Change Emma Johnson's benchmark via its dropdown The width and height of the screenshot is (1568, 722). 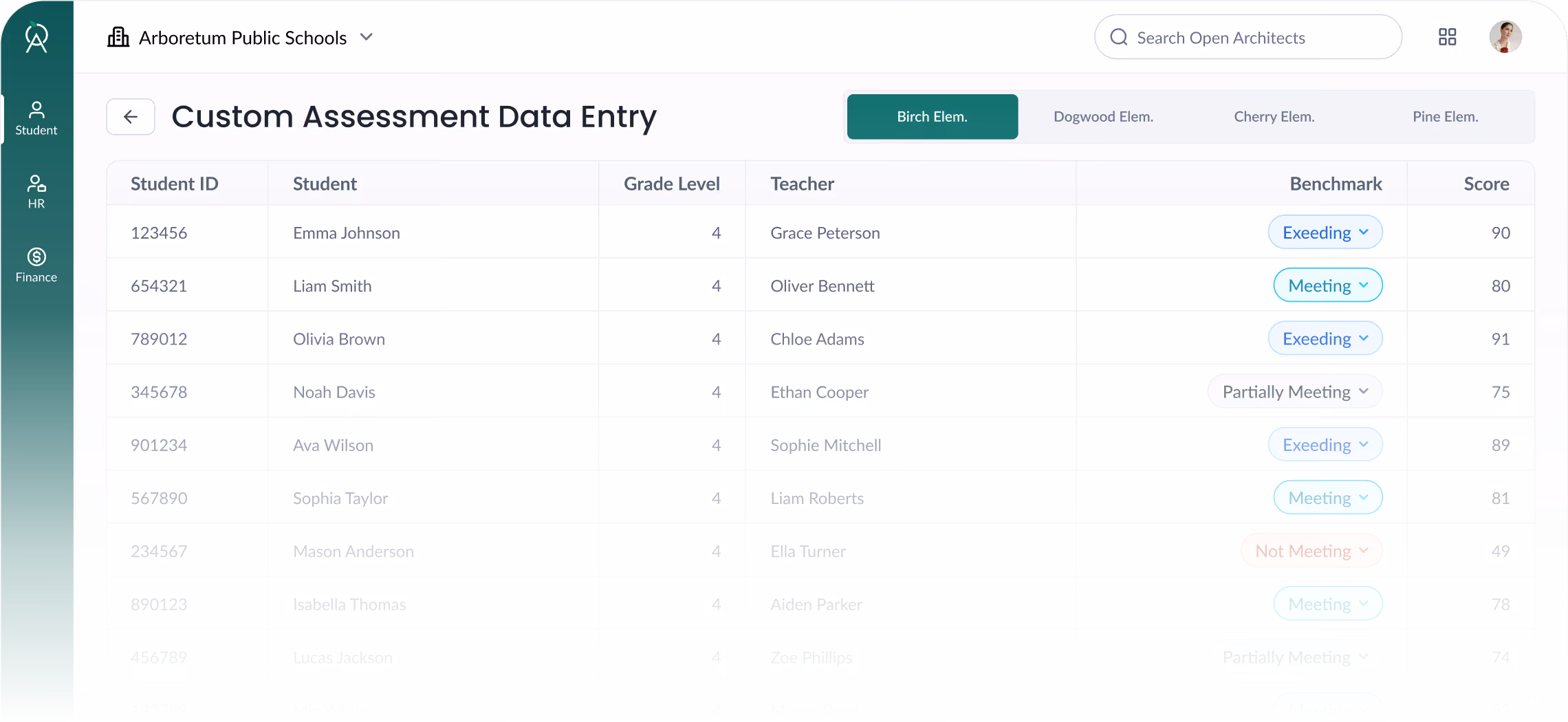tap(1325, 232)
